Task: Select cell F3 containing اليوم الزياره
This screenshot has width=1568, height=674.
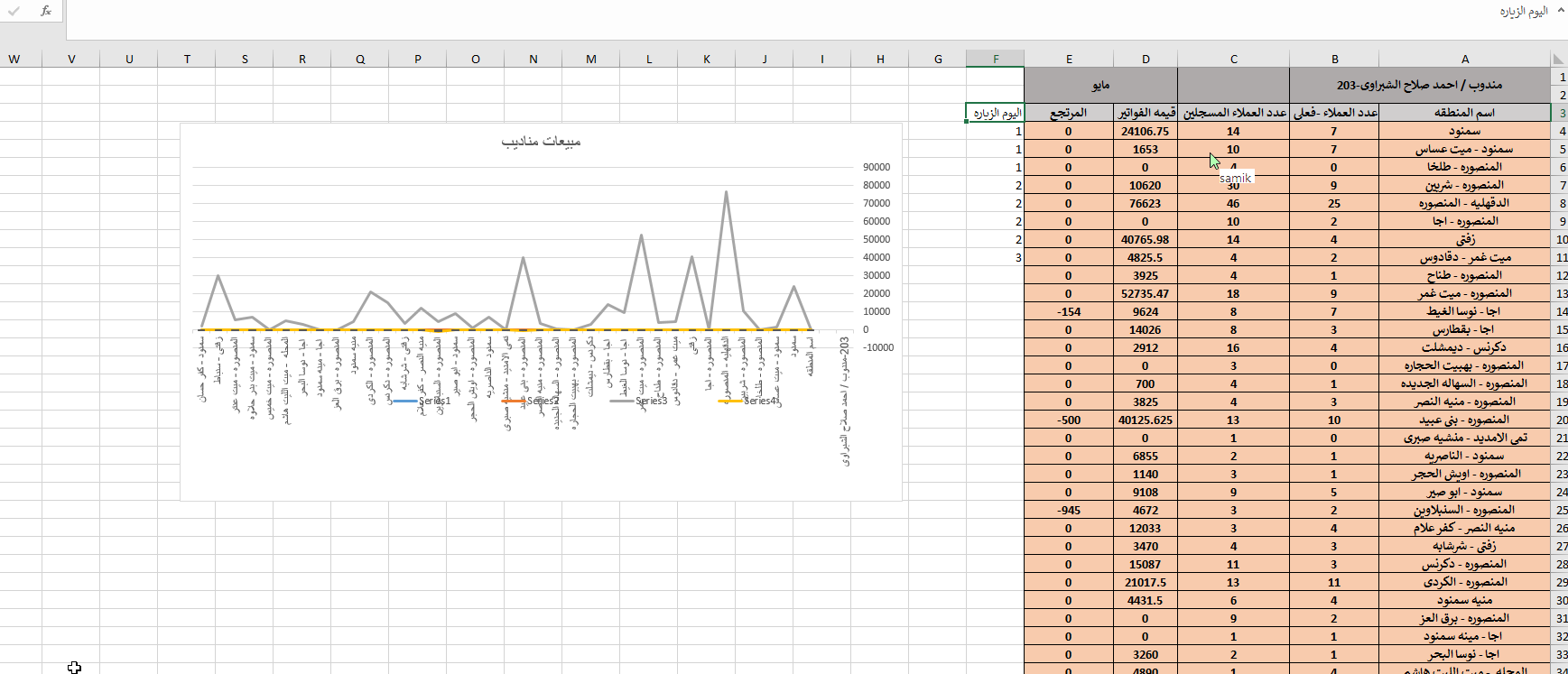Action: (x=995, y=113)
